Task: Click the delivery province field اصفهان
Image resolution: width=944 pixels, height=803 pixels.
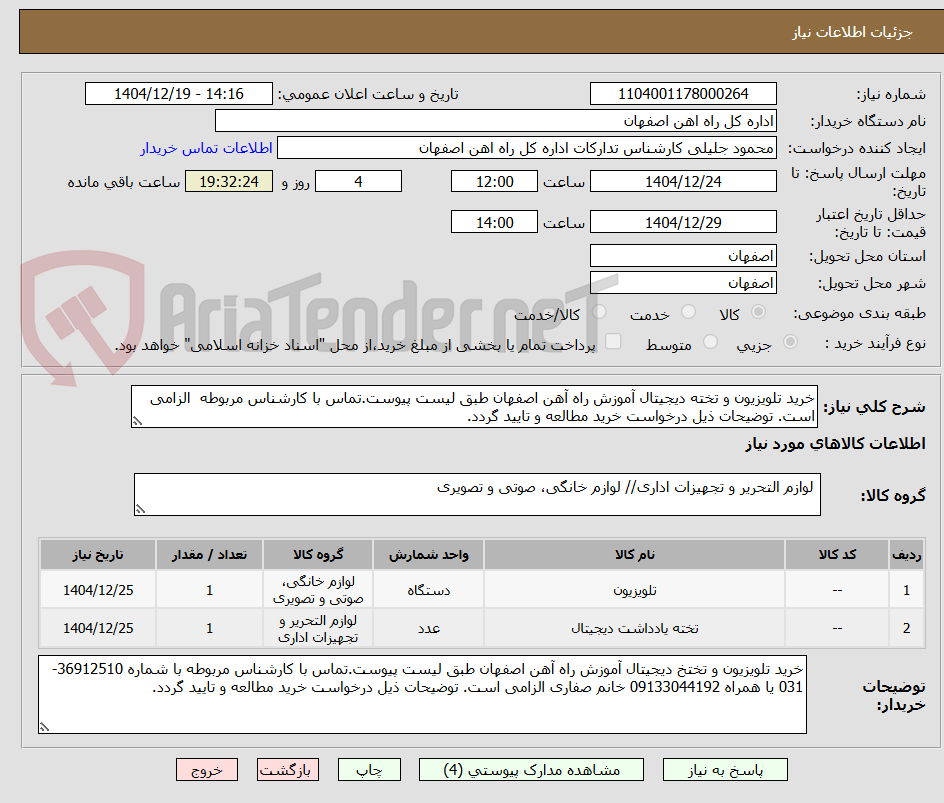Action: coord(683,256)
